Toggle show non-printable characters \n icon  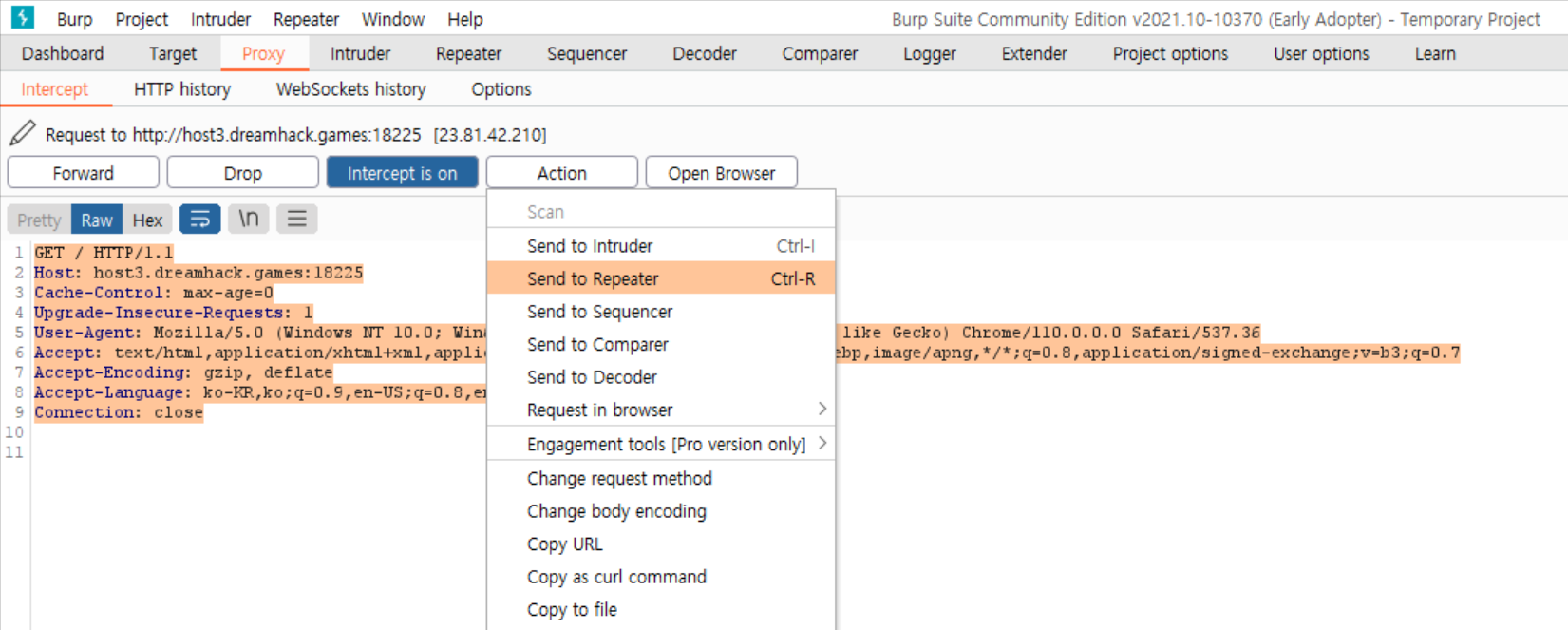tap(249, 220)
